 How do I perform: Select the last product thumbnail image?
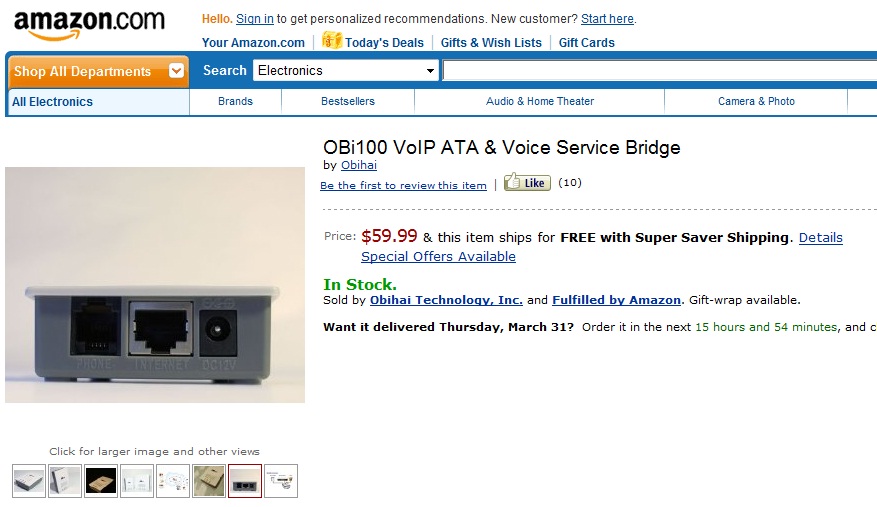(x=281, y=481)
